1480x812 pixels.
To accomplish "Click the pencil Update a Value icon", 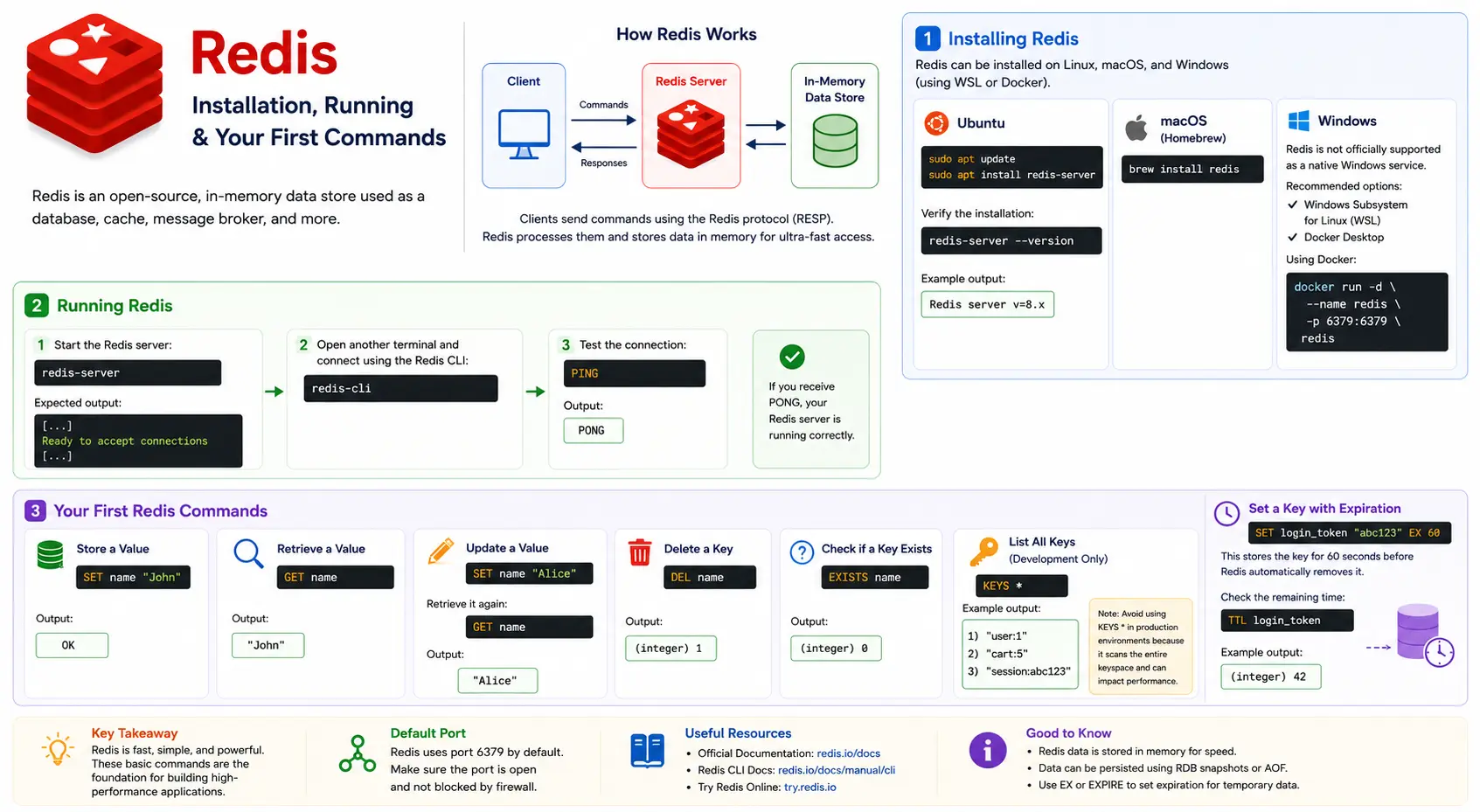I will 441,551.
